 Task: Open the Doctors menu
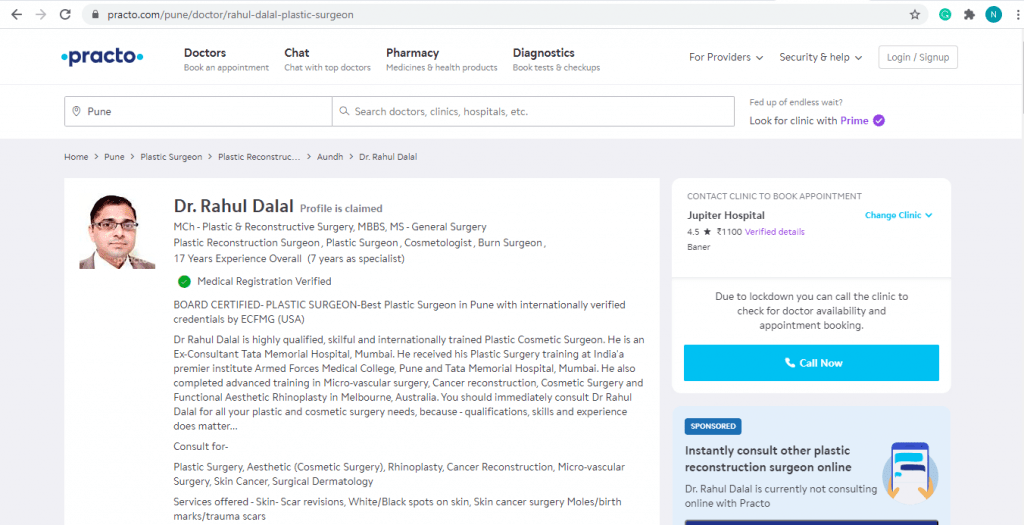point(205,53)
